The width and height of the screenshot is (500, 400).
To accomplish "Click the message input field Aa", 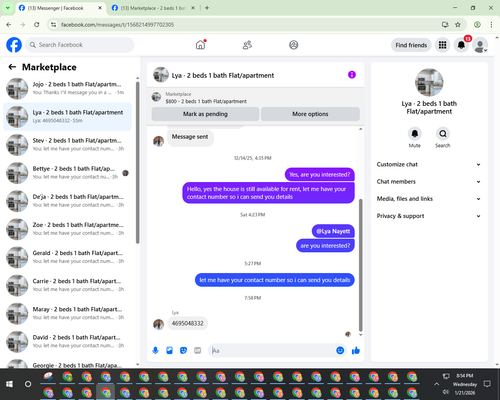I will pyautogui.click(x=273, y=351).
